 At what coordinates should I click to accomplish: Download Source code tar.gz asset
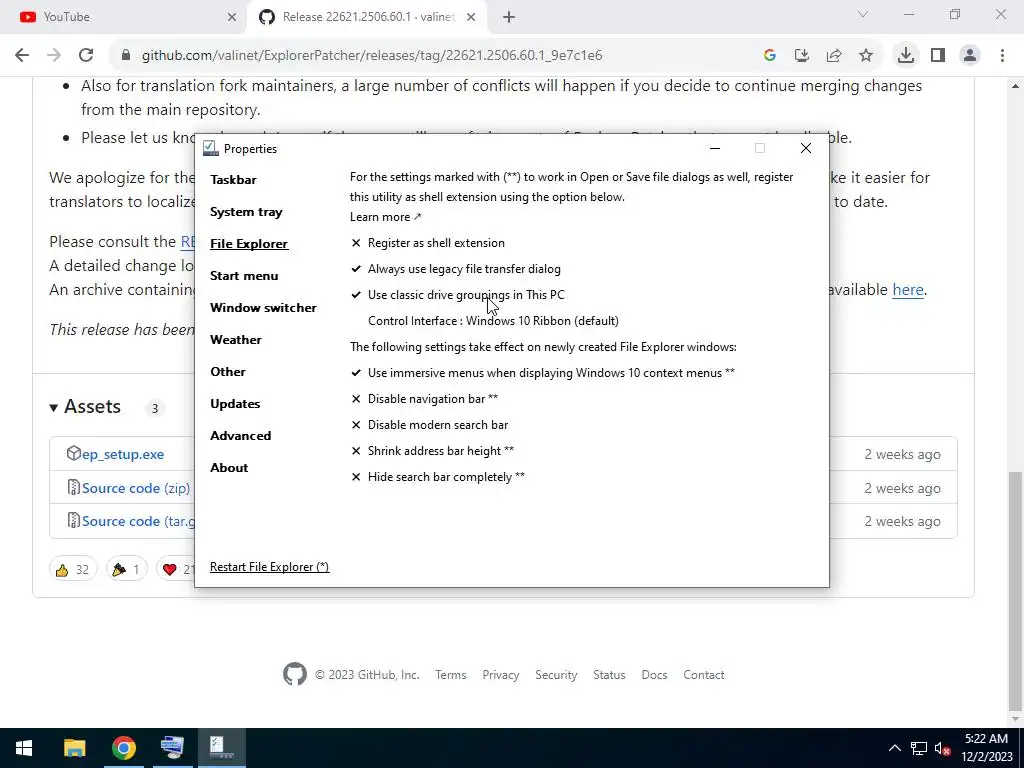(138, 522)
